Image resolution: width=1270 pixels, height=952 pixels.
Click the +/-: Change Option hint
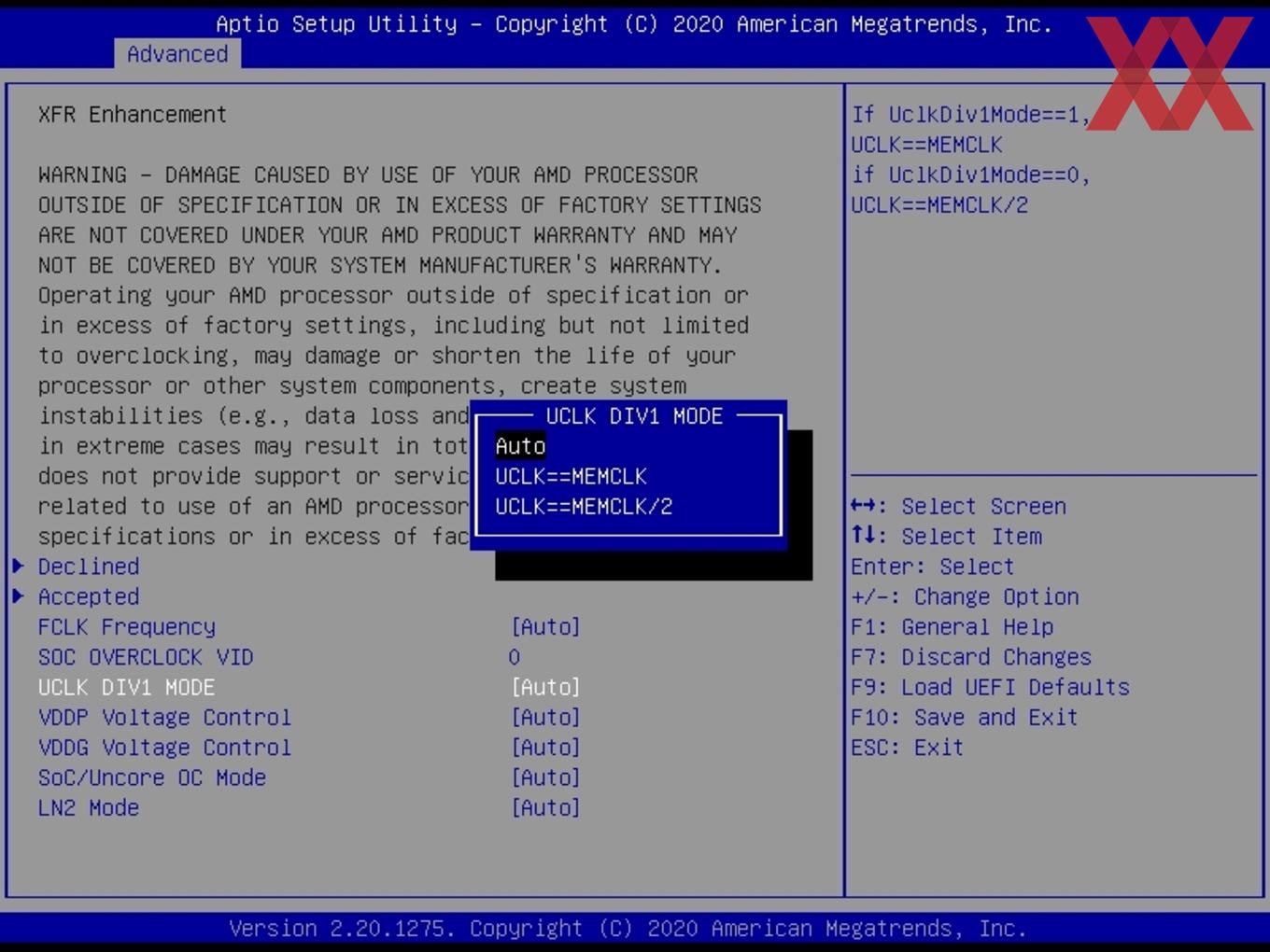coord(965,596)
